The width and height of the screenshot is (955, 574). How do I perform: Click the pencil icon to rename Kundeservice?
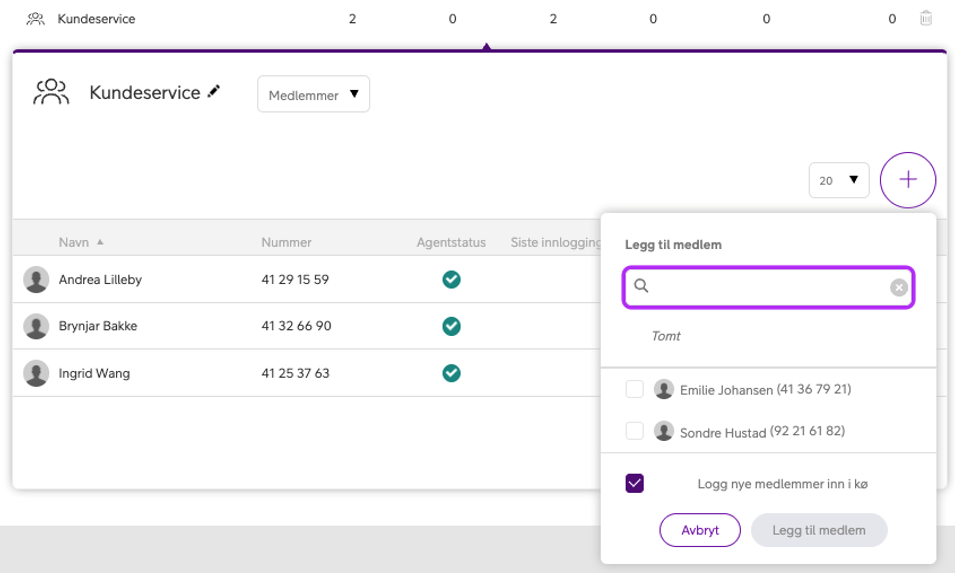(214, 92)
